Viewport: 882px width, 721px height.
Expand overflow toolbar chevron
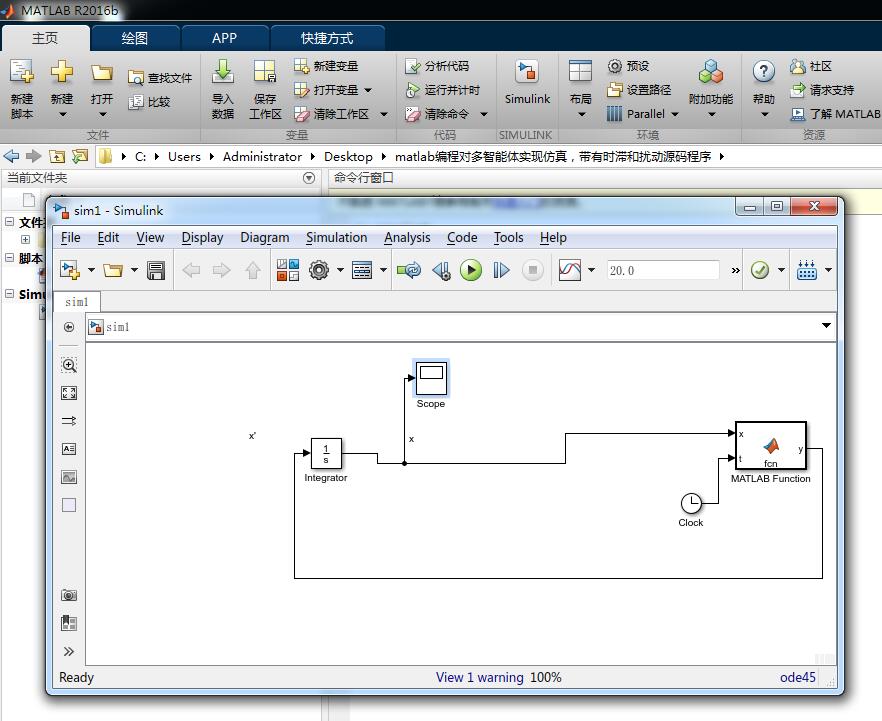(x=735, y=271)
